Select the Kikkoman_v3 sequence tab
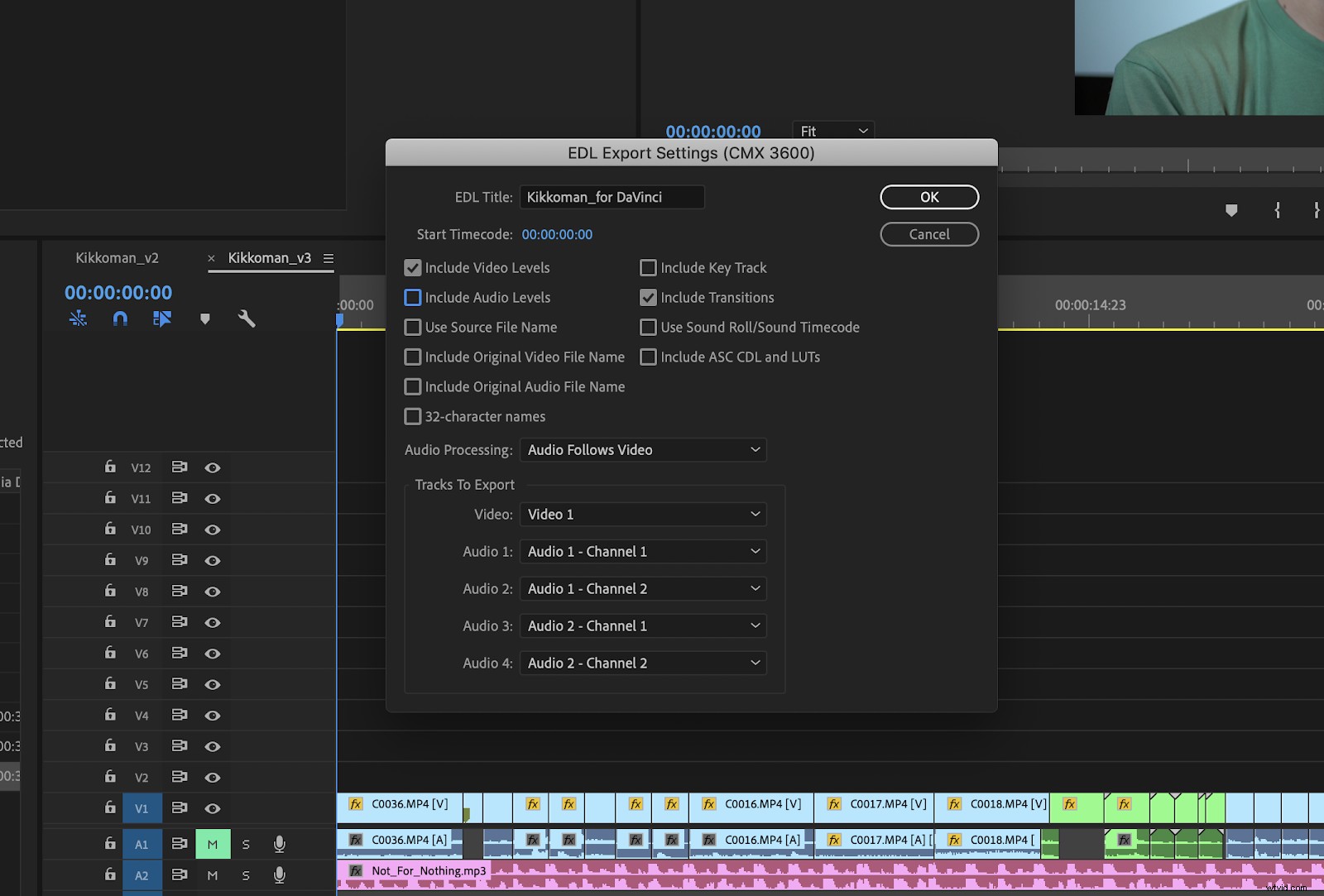1324x896 pixels. [x=271, y=257]
